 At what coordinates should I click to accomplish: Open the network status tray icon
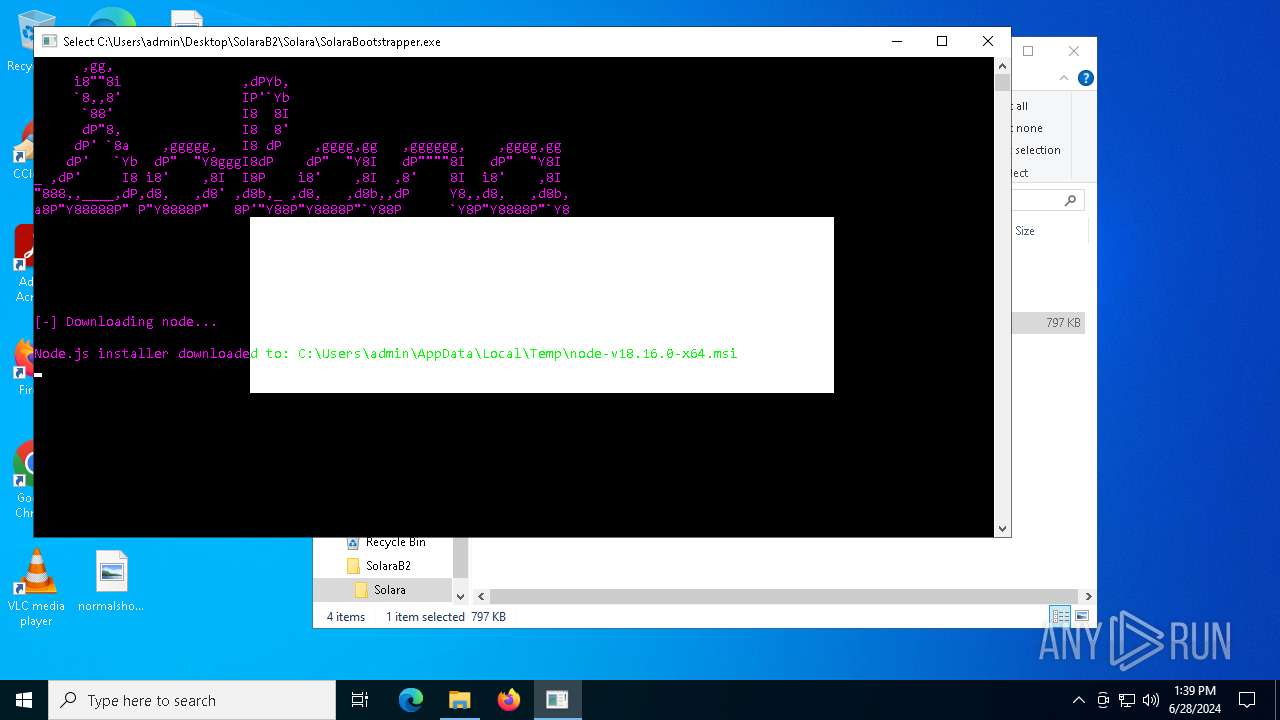[1127, 700]
